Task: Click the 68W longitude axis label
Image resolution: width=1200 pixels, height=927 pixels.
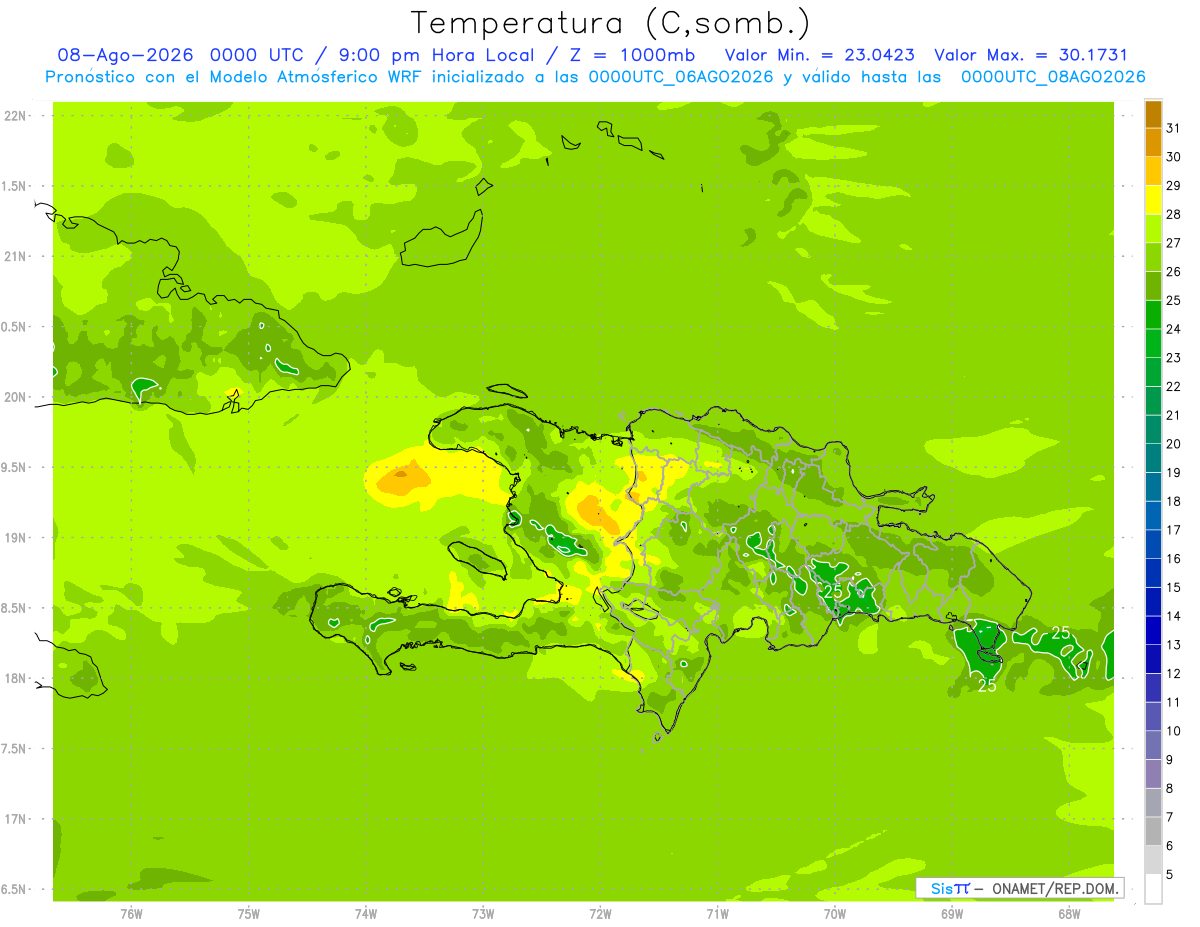Action: click(1069, 914)
